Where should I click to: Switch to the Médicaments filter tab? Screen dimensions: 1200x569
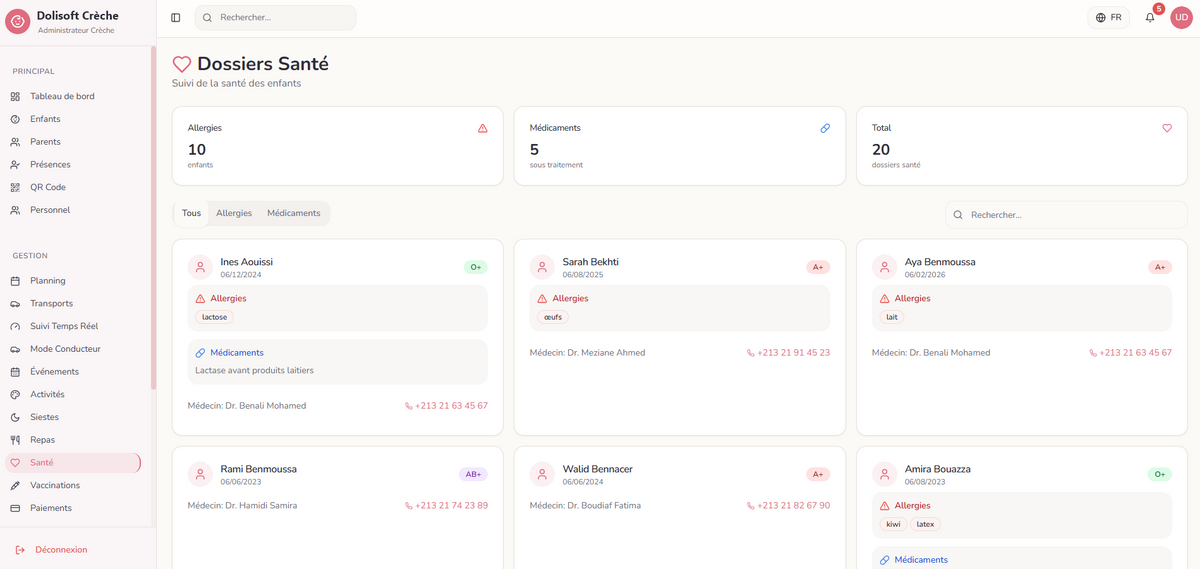[294, 213]
